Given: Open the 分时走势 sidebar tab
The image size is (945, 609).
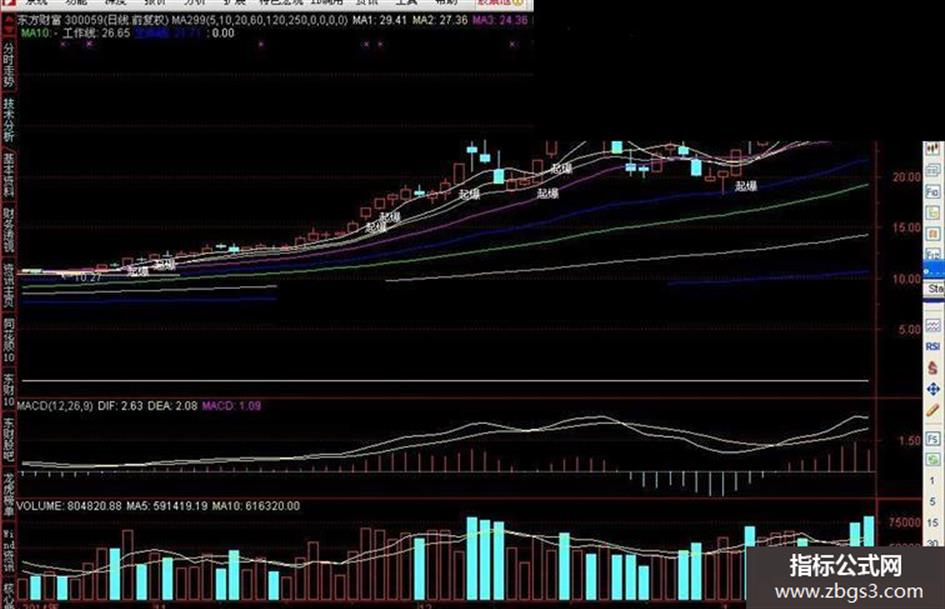Looking at the screenshot, I should tap(8, 63).
